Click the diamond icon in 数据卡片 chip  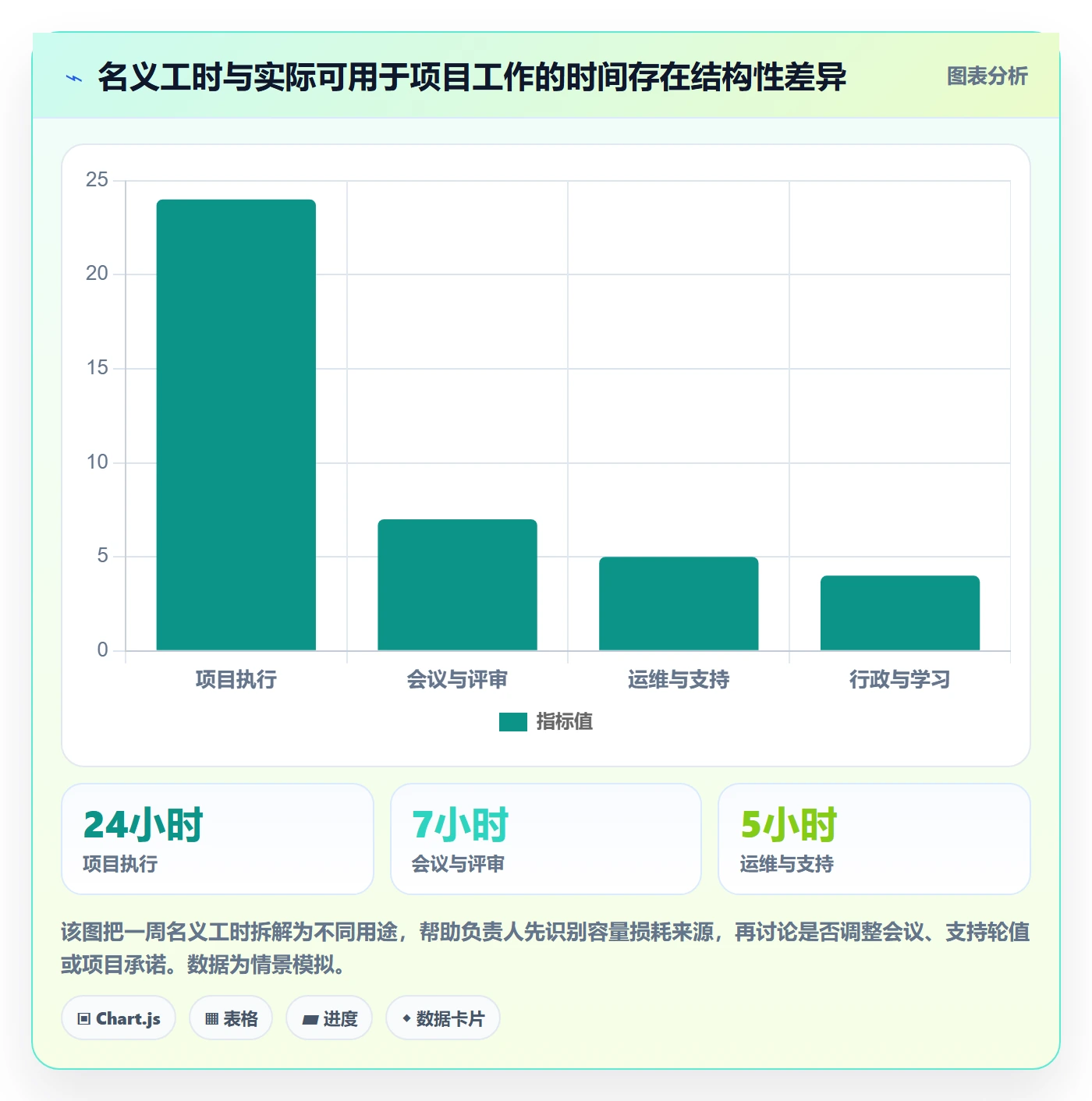pyautogui.click(x=406, y=1018)
